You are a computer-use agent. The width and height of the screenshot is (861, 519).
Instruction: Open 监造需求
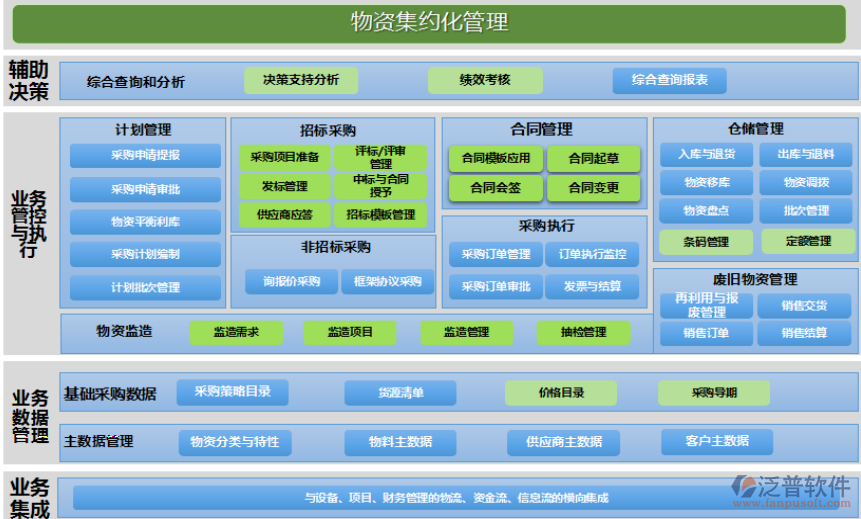[x=236, y=333]
